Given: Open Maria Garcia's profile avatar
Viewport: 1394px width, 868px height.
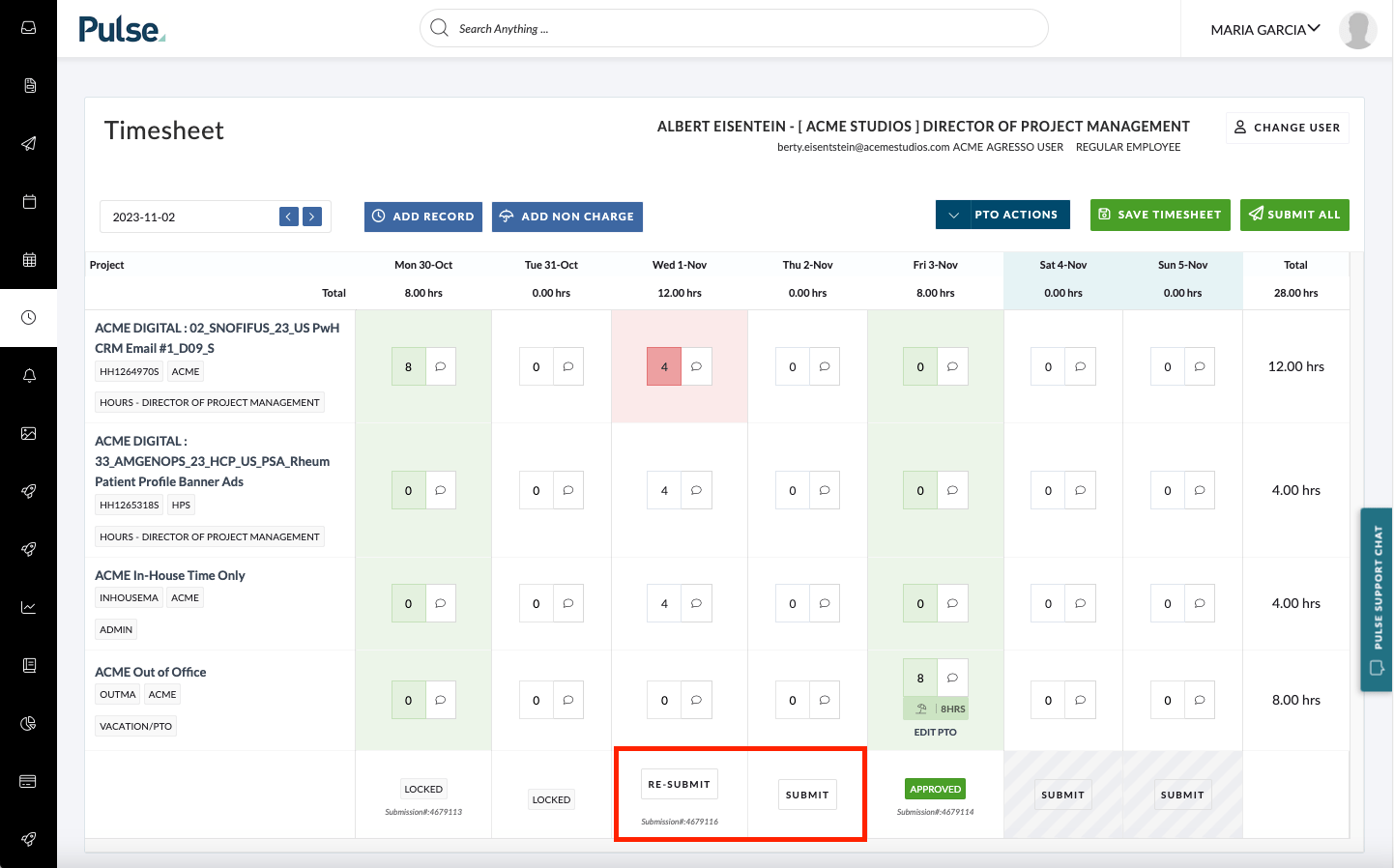Looking at the screenshot, I should point(1357,29).
